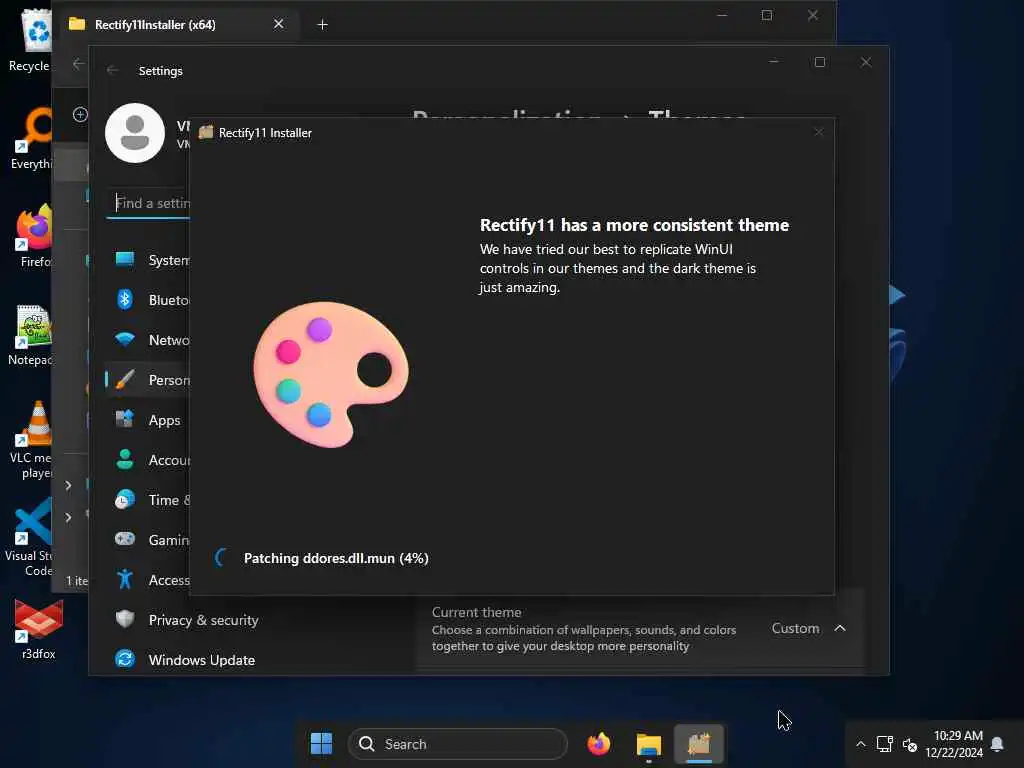Open Time & language clock icon
Image resolution: width=1024 pixels, height=768 pixels.
[125, 500]
